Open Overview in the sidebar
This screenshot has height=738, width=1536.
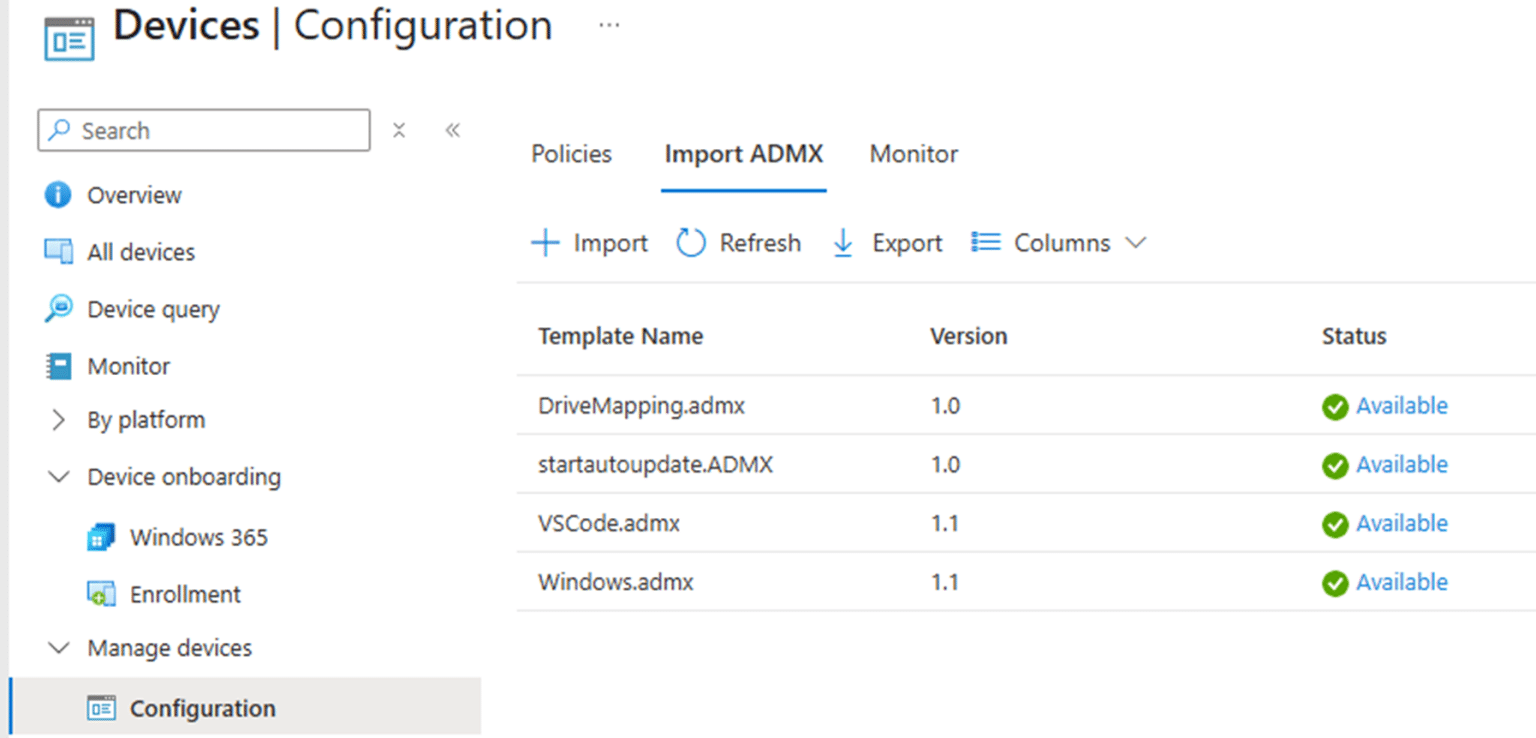[134, 195]
